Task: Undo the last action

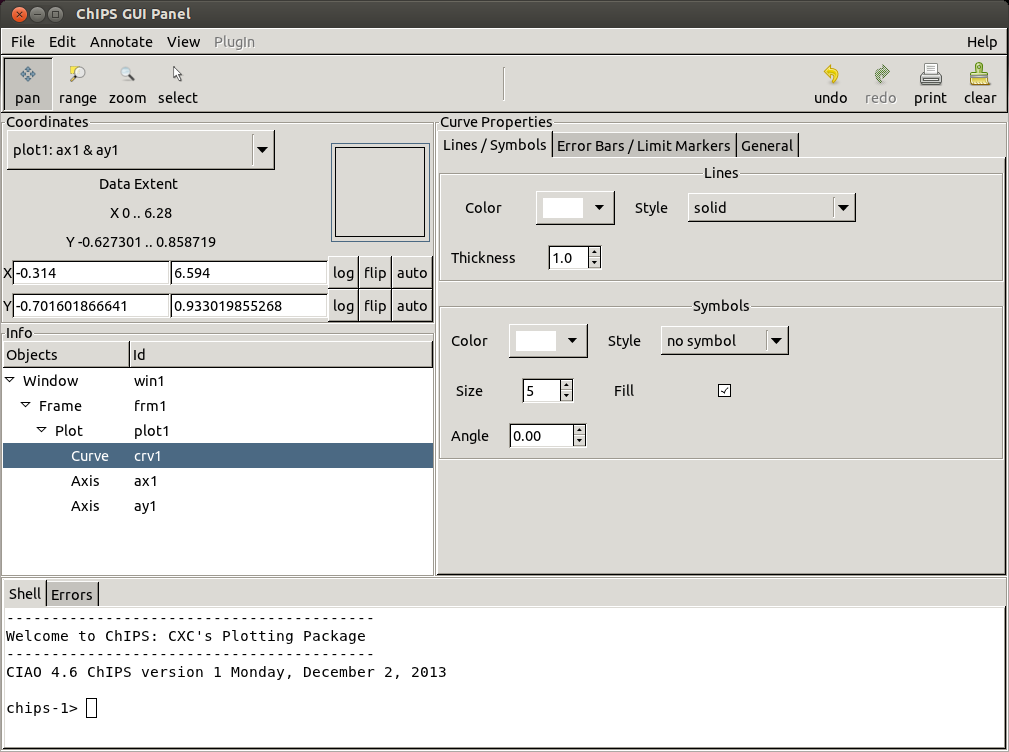Action: click(x=830, y=84)
